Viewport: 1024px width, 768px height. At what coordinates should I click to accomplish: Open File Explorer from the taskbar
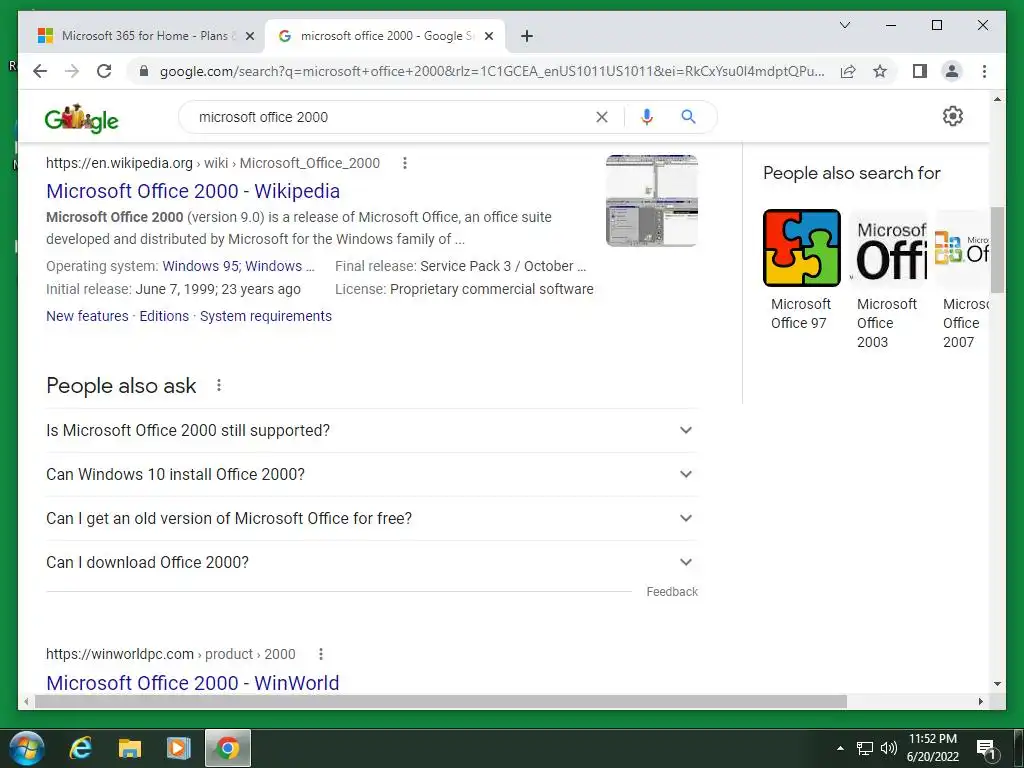(129, 748)
